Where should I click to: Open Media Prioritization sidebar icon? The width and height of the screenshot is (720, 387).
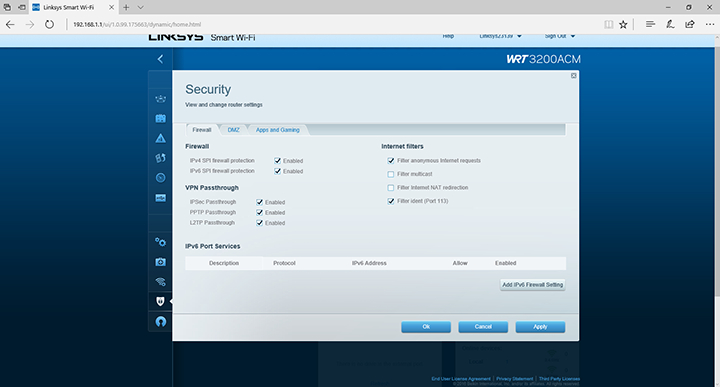click(160, 158)
